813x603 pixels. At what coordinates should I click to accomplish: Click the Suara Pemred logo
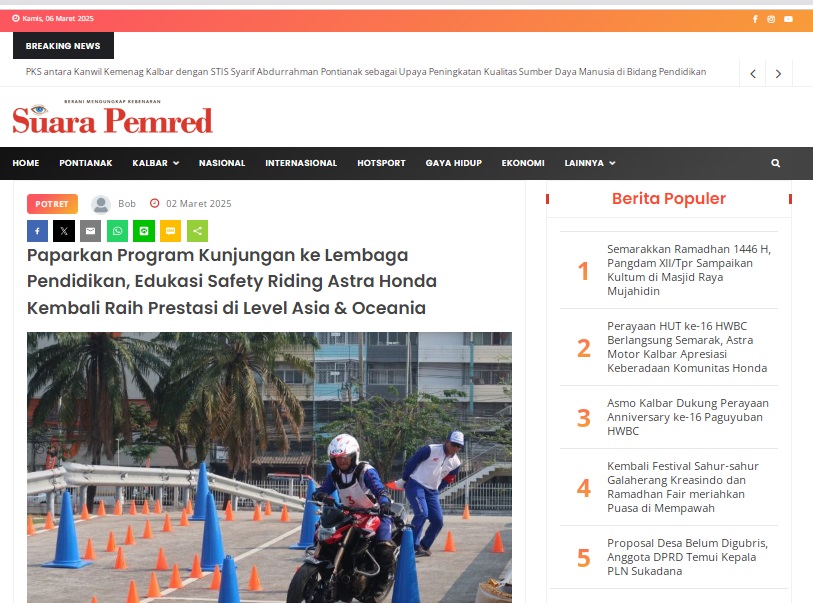point(113,117)
